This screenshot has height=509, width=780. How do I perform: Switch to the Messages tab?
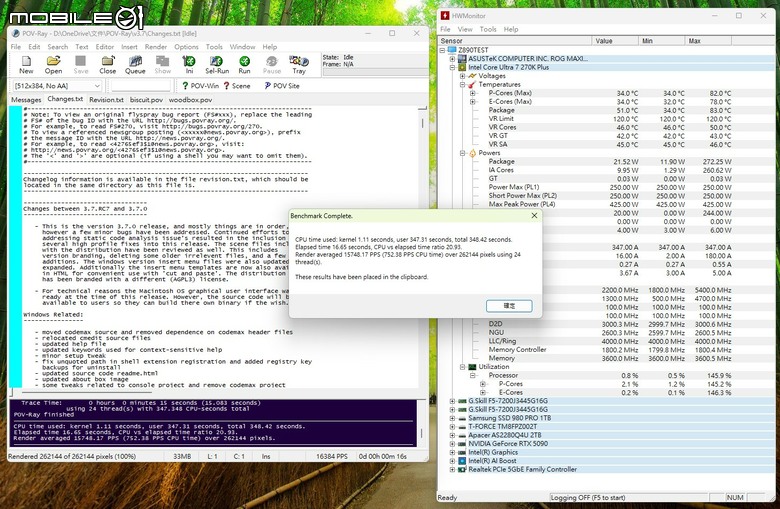tap(26, 100)
